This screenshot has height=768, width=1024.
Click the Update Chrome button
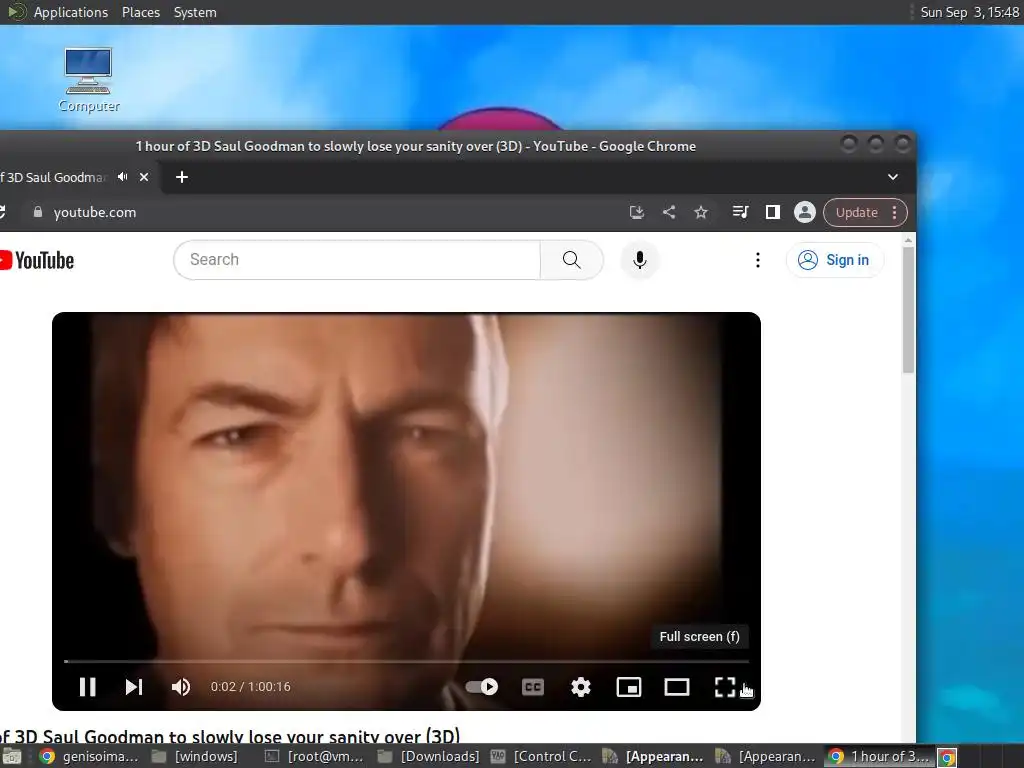865,212
